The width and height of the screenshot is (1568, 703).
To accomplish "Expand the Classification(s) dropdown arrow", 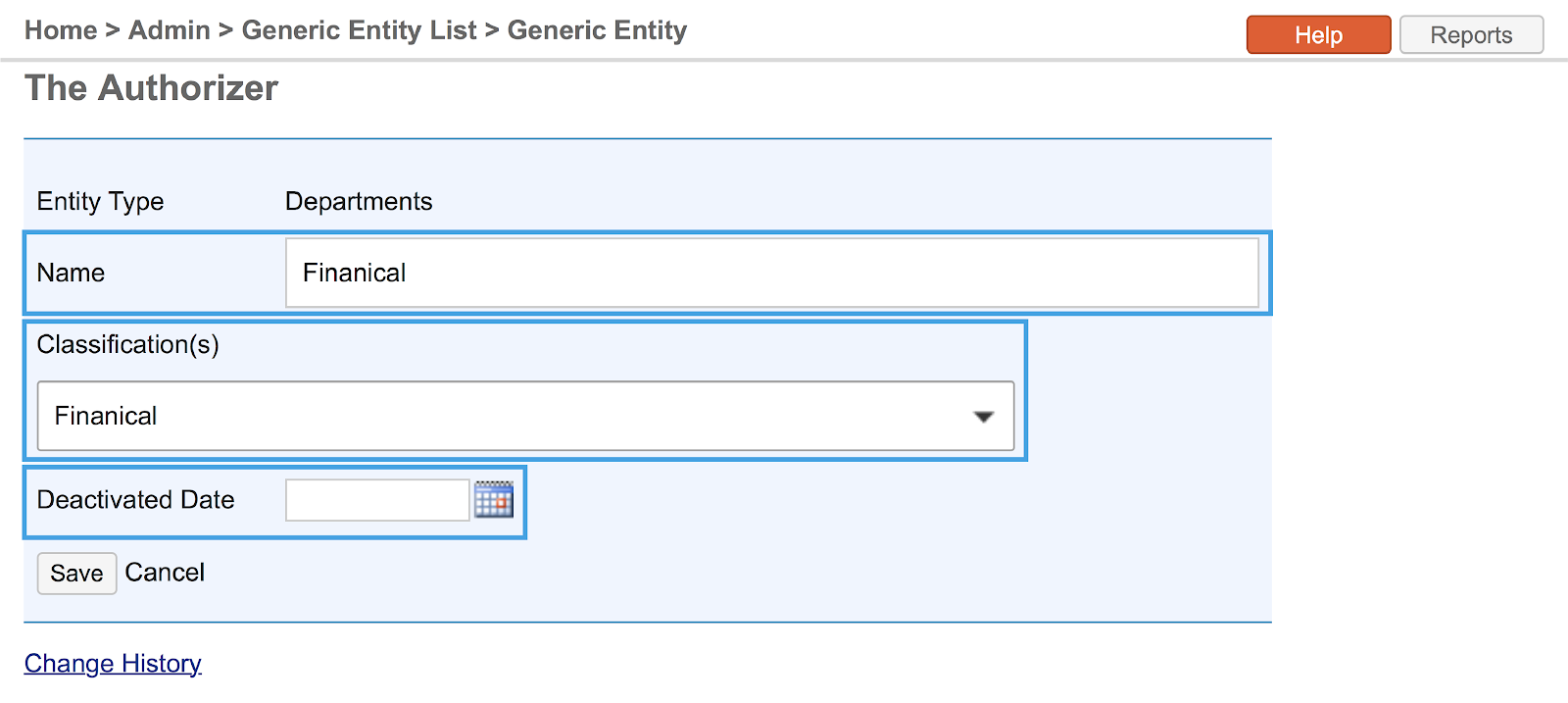I will [x=983, y=417].
